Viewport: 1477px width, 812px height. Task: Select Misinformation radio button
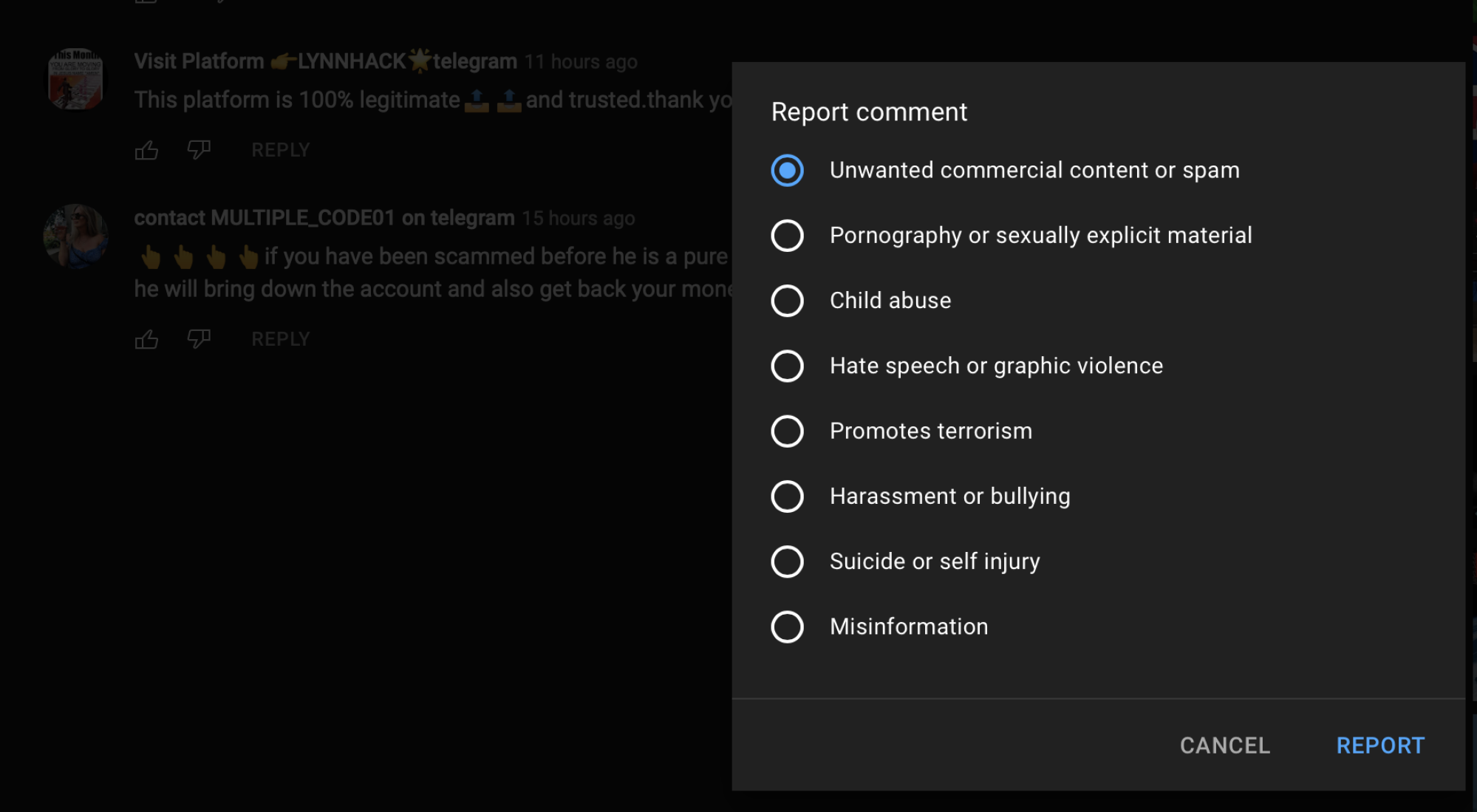pos(786,626)
